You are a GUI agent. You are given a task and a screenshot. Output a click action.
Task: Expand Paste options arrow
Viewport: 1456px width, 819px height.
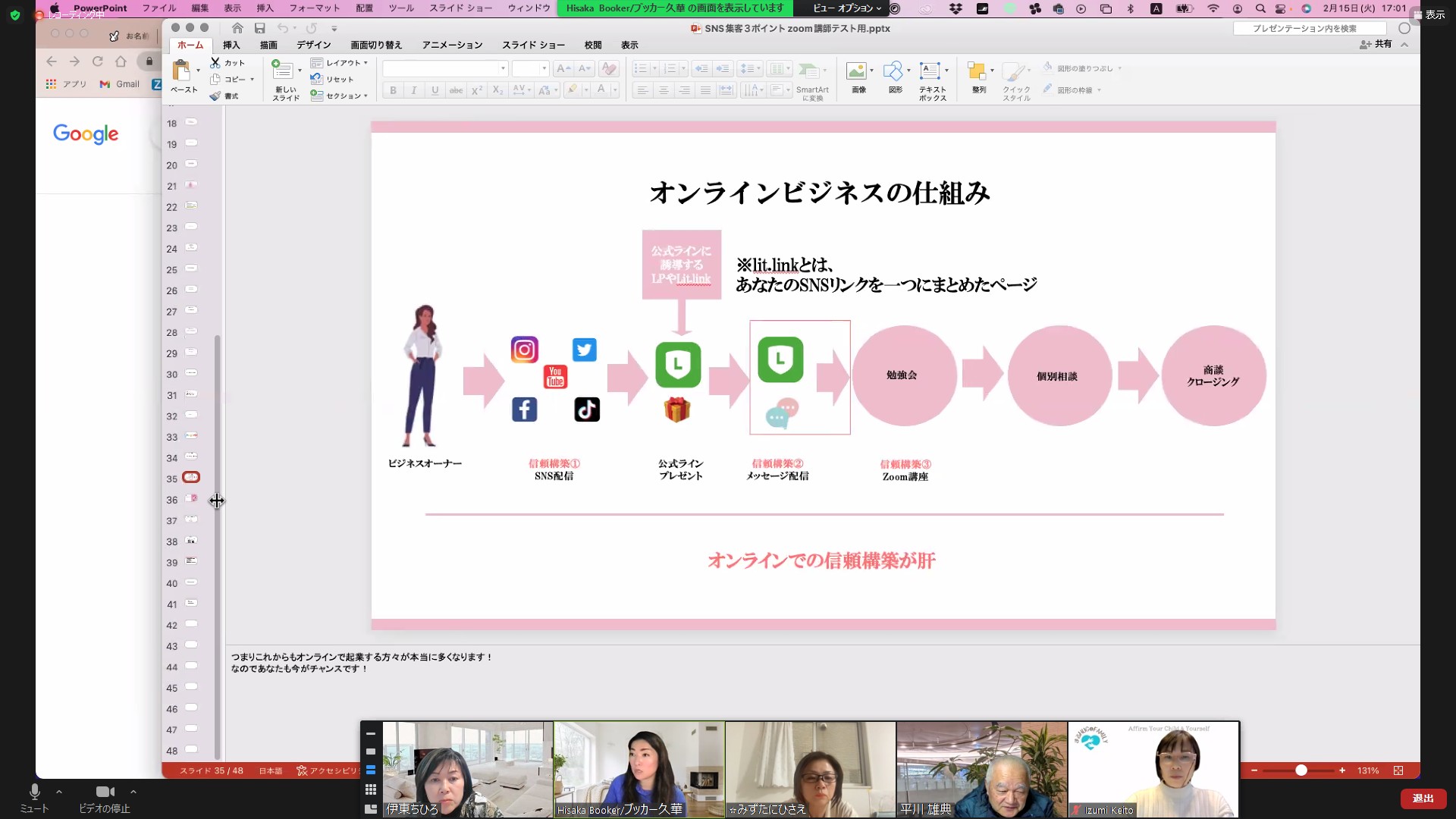pyautogui.click(x=199, y=71)
